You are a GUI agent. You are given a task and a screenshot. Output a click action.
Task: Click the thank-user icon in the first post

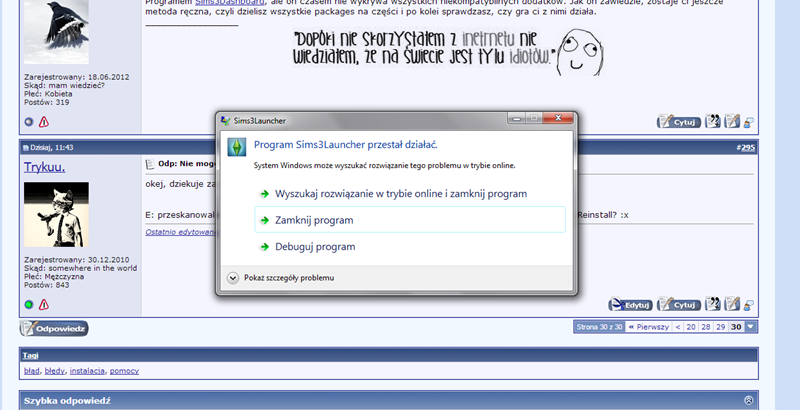tap(748, 122)
